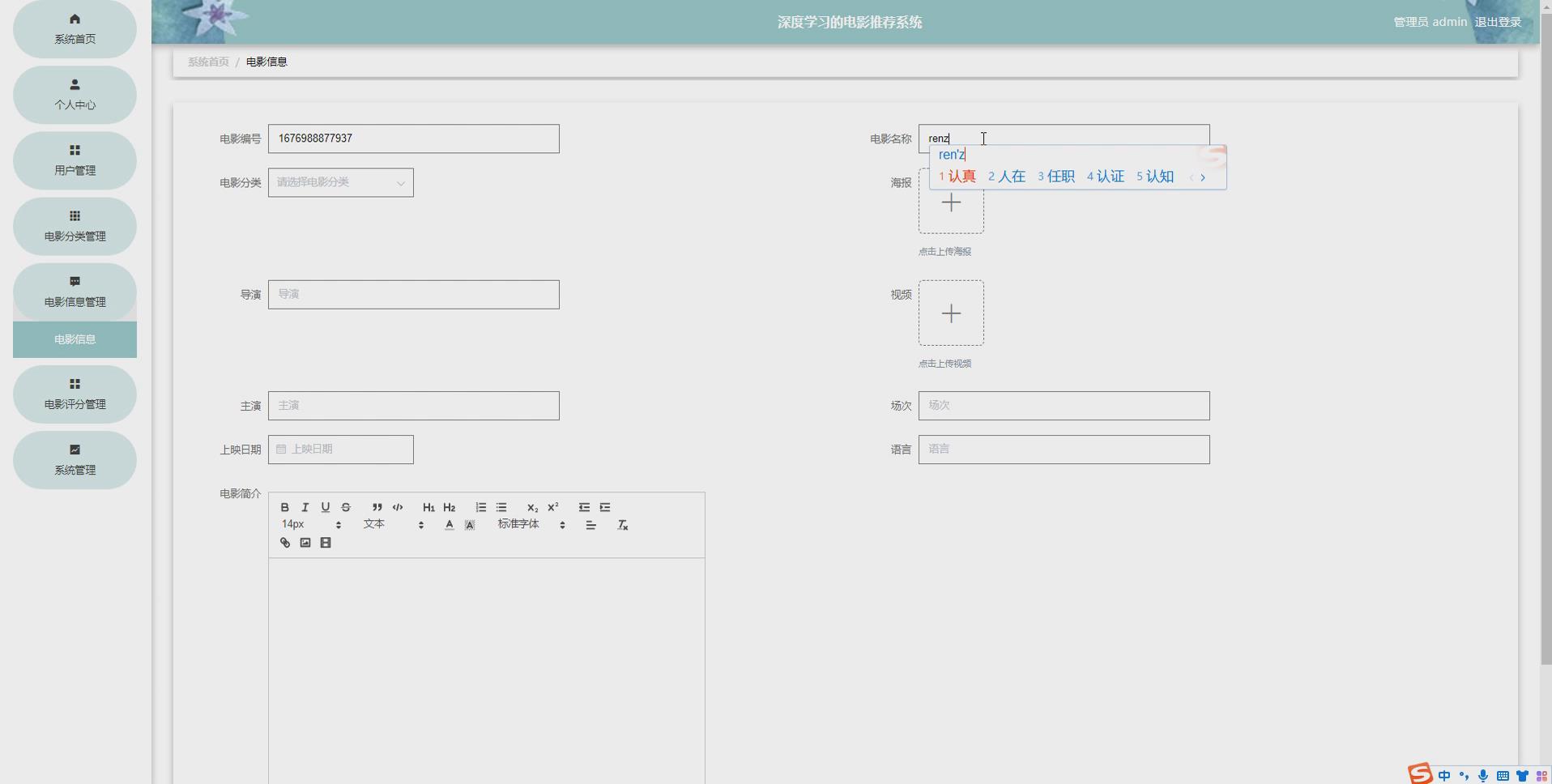The width and height of the screenshot is (1552, 784).
Task: Focus the 语言 input field
Action: [x=1064, y=450]
